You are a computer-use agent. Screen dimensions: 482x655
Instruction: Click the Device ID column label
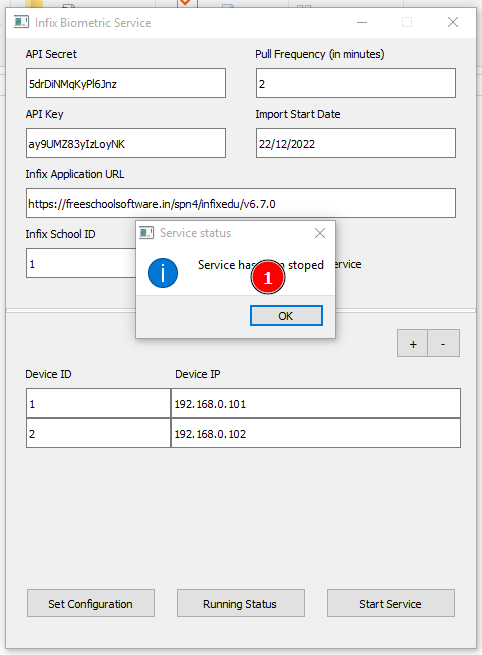click(x=48, y=374)
